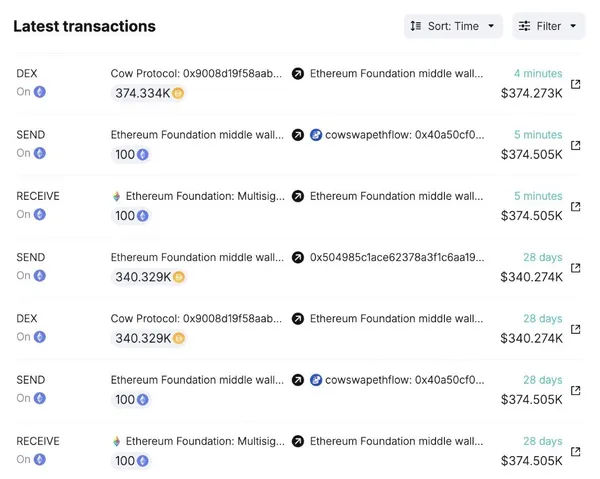Open external link for 4 minutes DEX transaction
Viewport: 600px width, 479px height.
[x=575, y=84]
